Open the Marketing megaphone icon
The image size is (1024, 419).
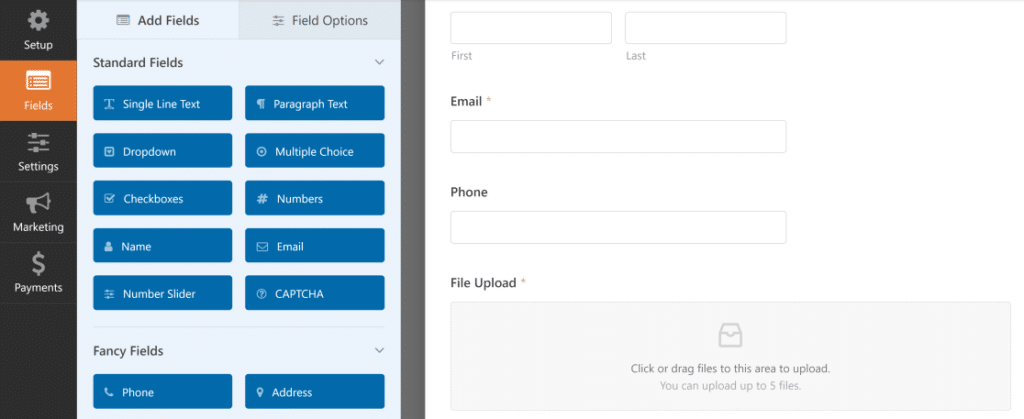pos(38,203)
